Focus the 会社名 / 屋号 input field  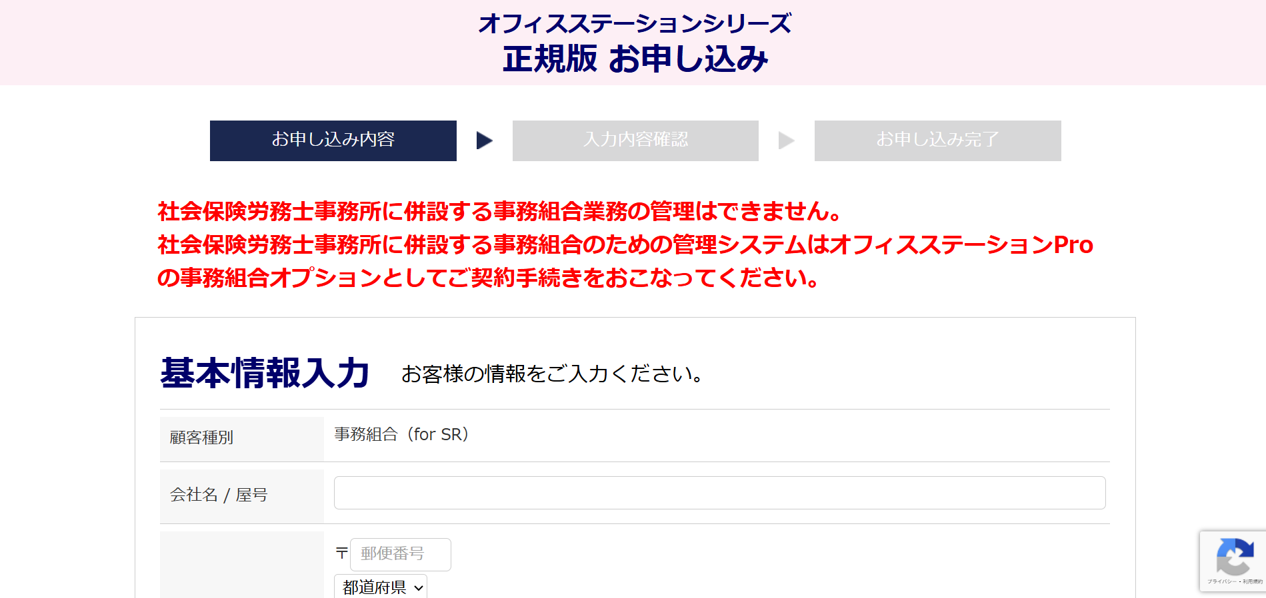(x=720, y=493)
